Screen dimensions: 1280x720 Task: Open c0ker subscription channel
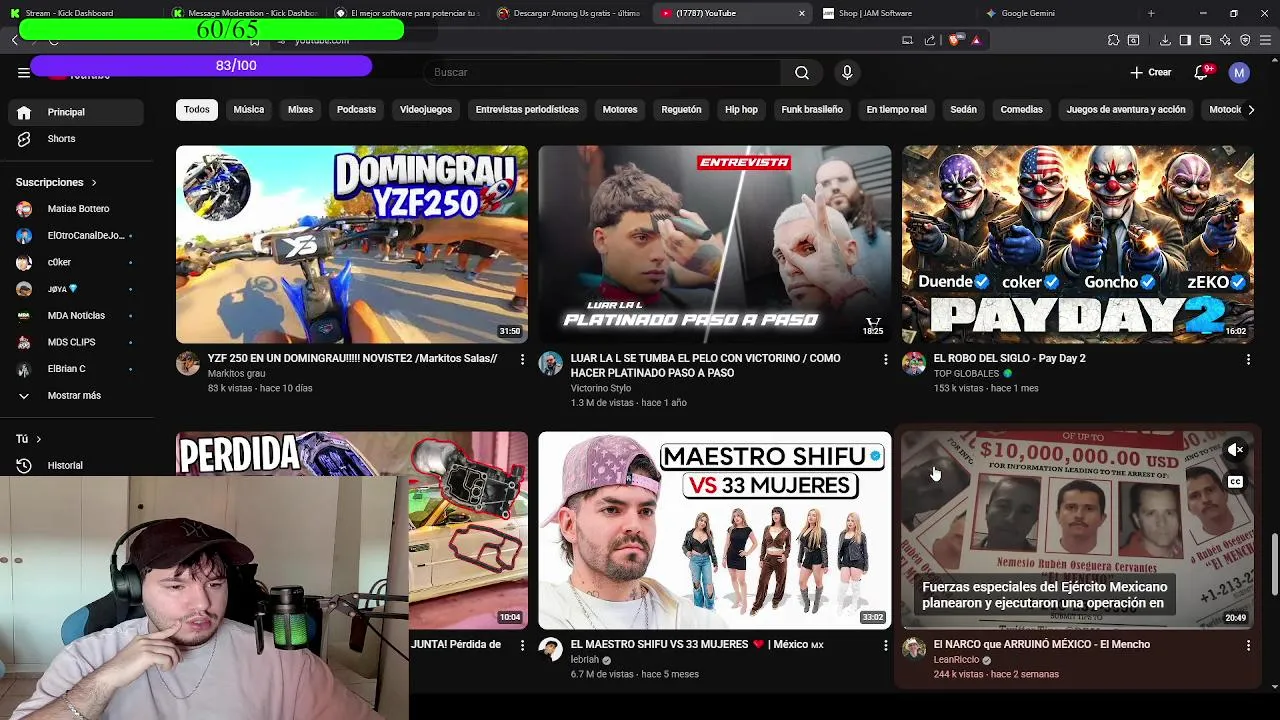point(77,262)
